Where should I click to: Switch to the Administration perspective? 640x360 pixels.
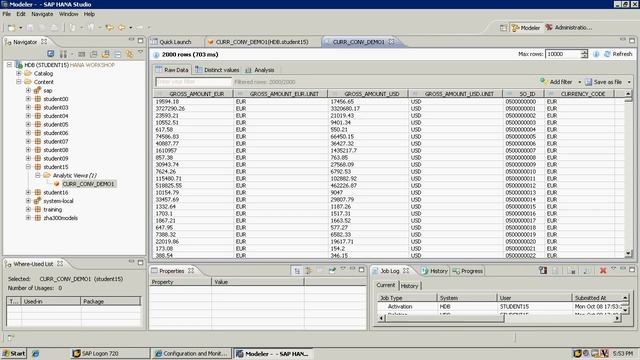(569, 28)
